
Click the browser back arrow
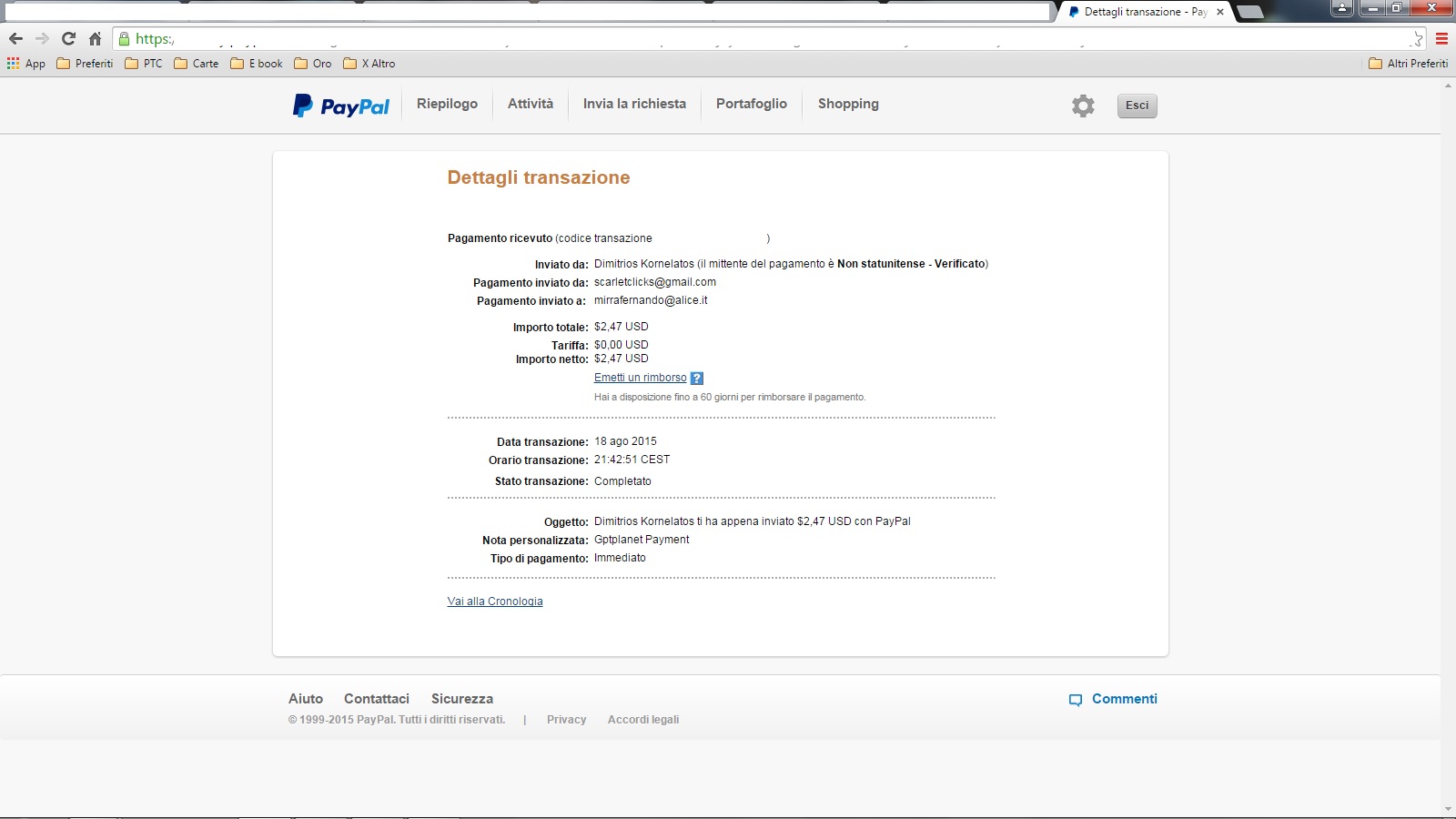click(15, 38)
